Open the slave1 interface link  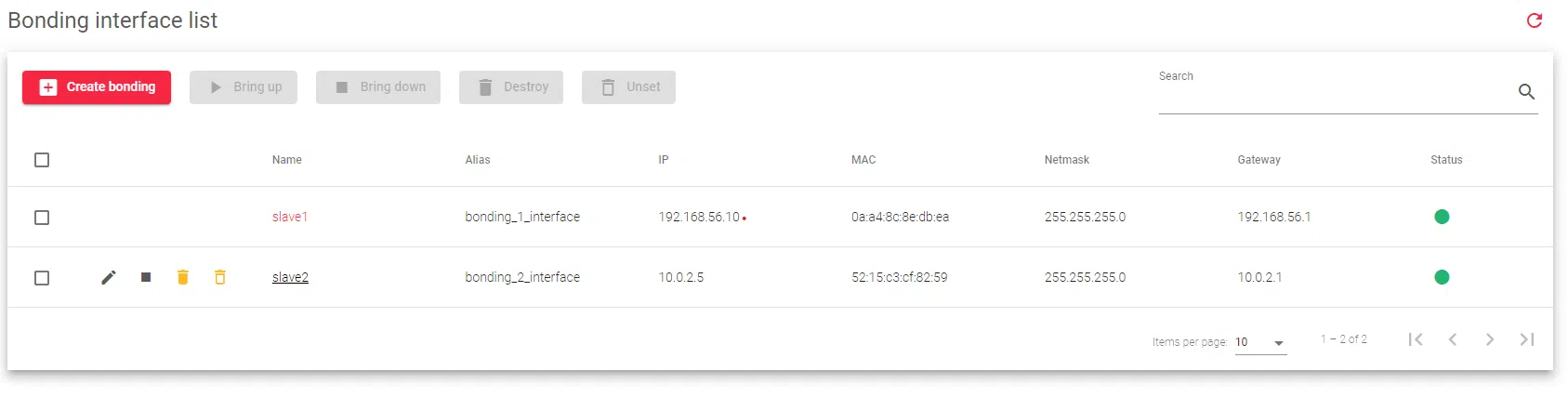(x=290, y=217)
